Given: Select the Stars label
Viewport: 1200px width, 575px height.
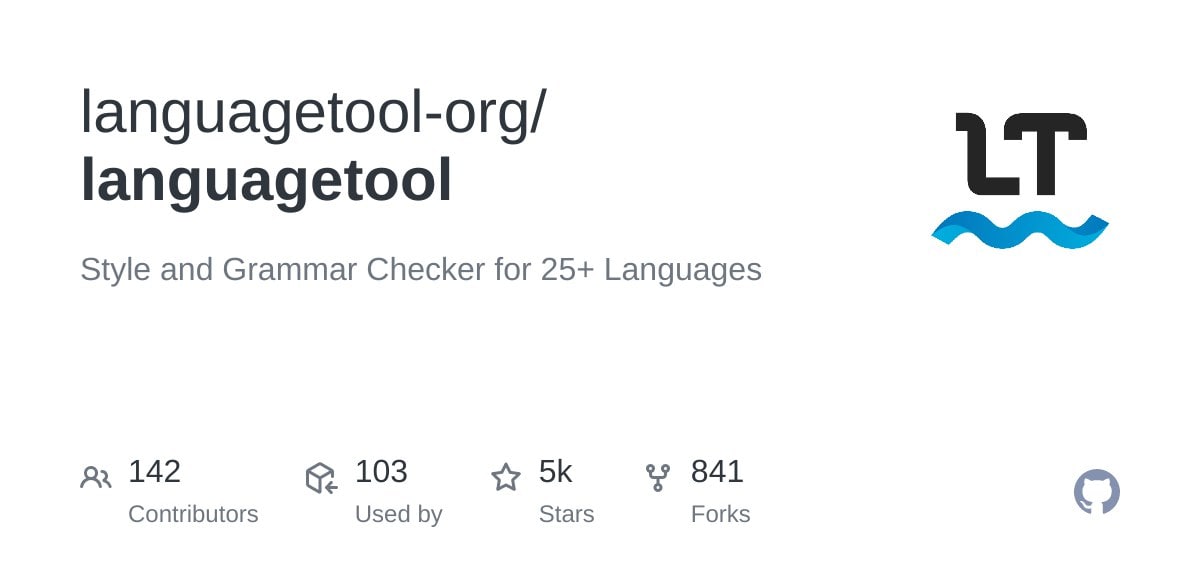Looking at the screenshot, I should [566, 514].
